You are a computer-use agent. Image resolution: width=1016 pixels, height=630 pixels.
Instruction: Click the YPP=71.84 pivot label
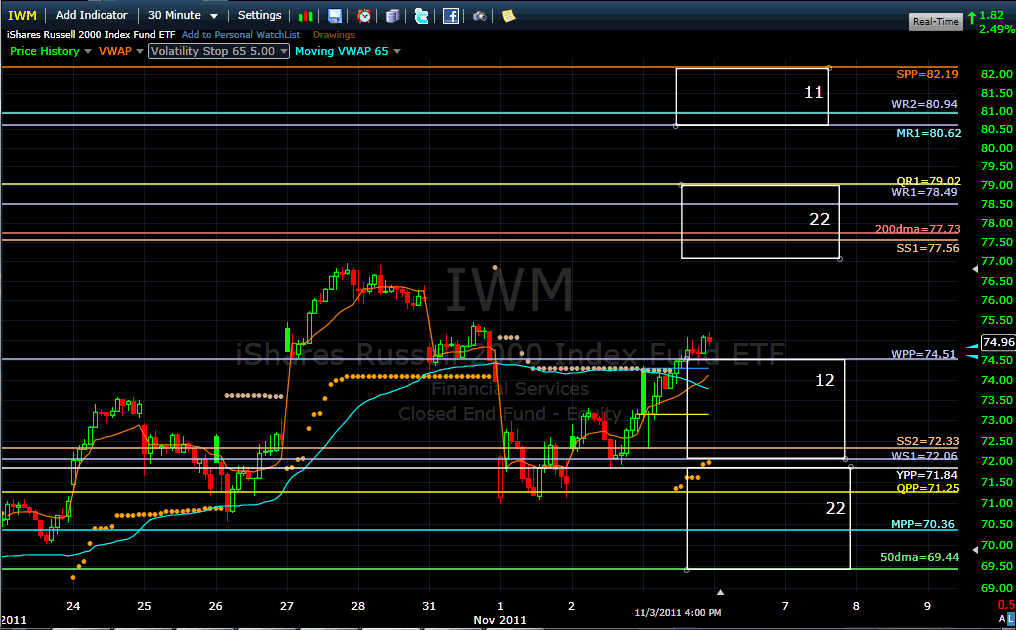[x=927, y=475]
